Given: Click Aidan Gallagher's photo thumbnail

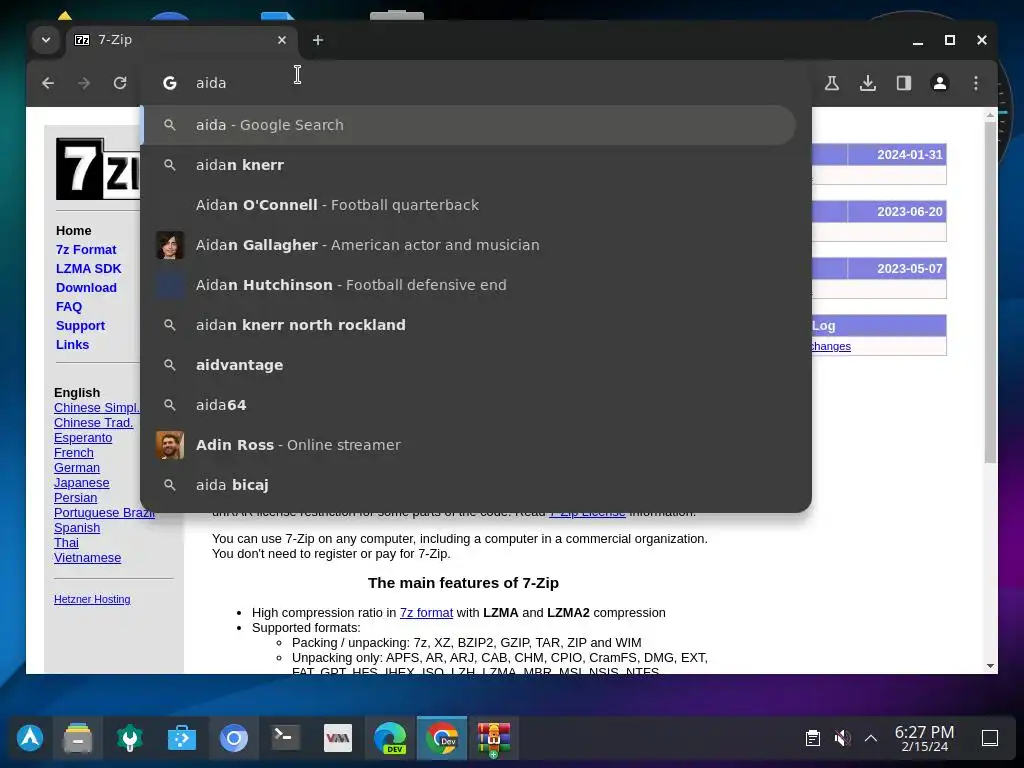Looking at the screenshot, I should pyautogui.click(x=170, y=245).
